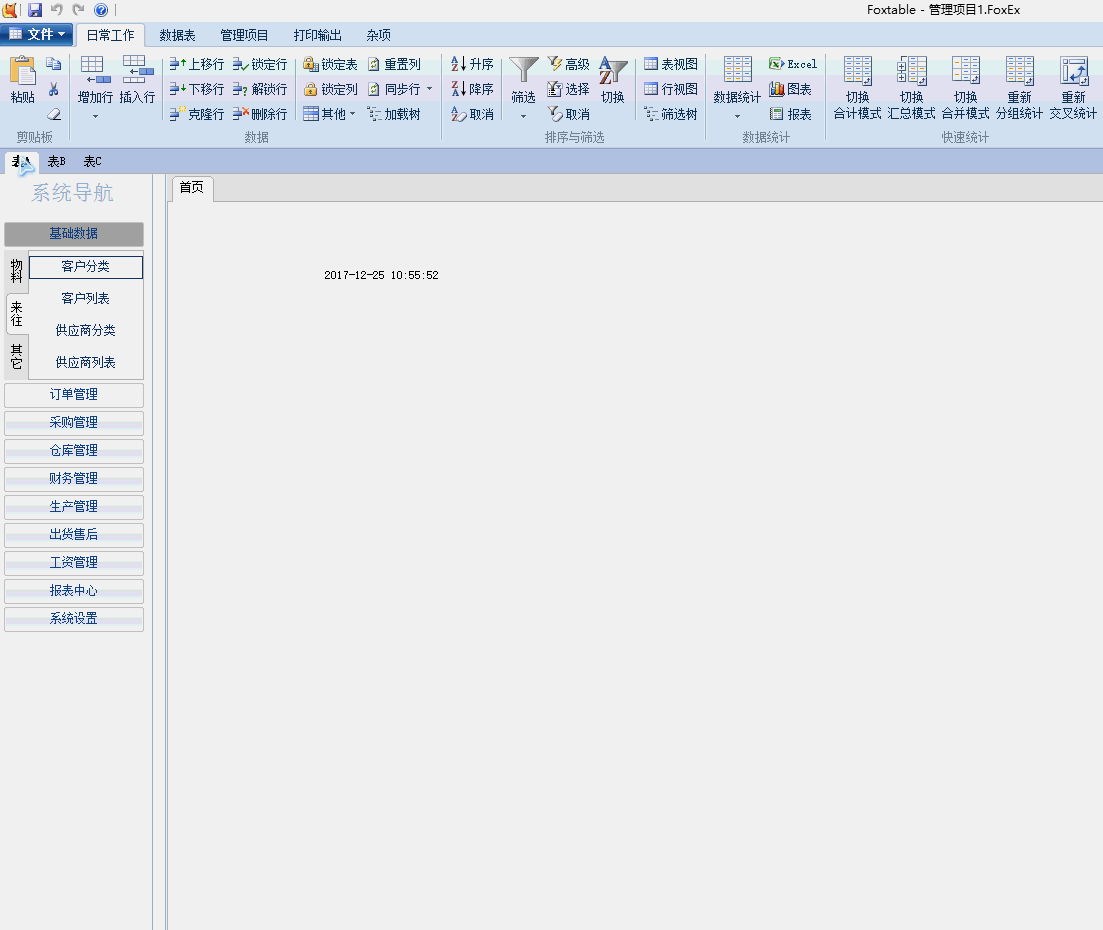This screenshot has height=930, width=1103.
Task: Click 重新交叉统计 cross statistics
Action: pos(1073,88)
